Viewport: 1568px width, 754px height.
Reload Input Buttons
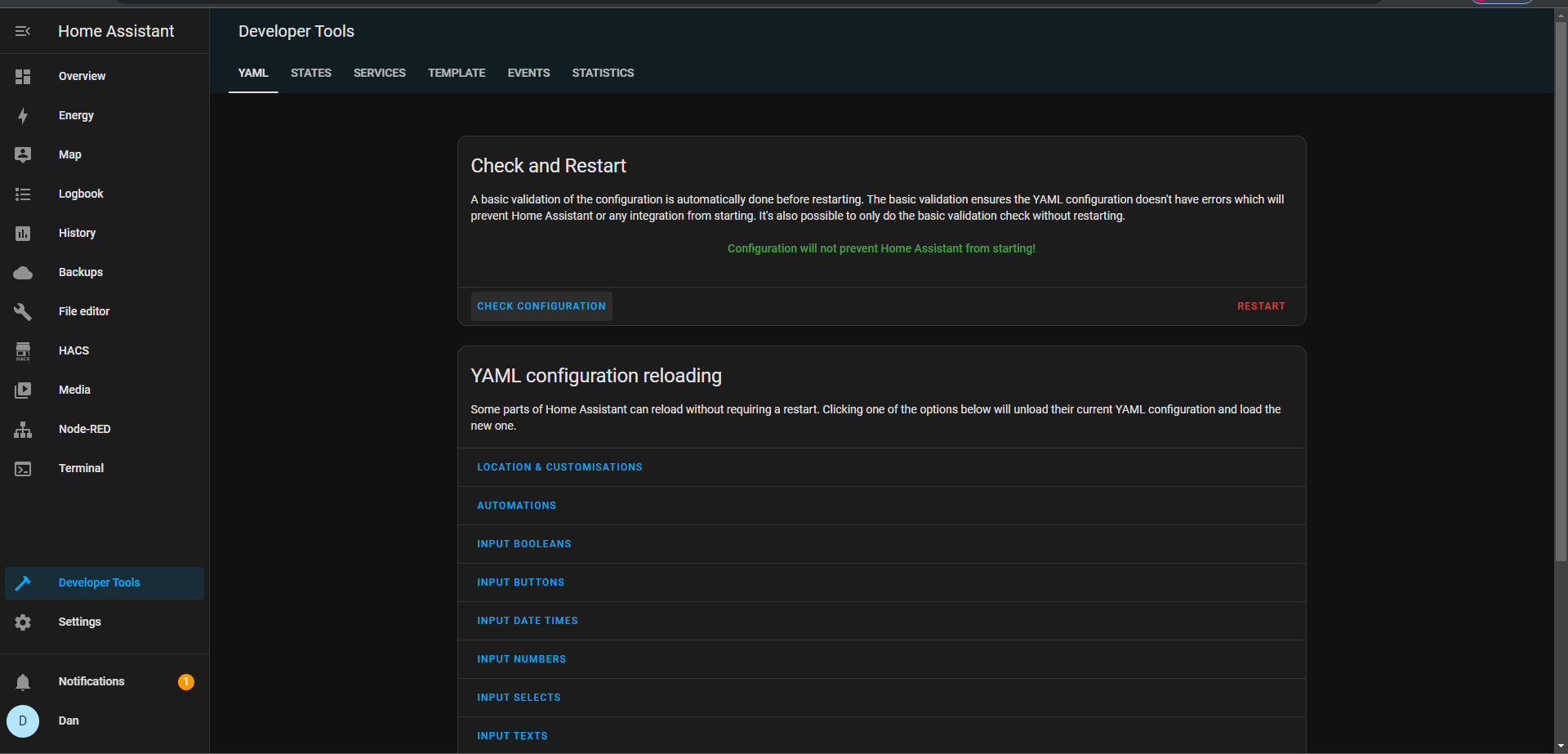520,582
